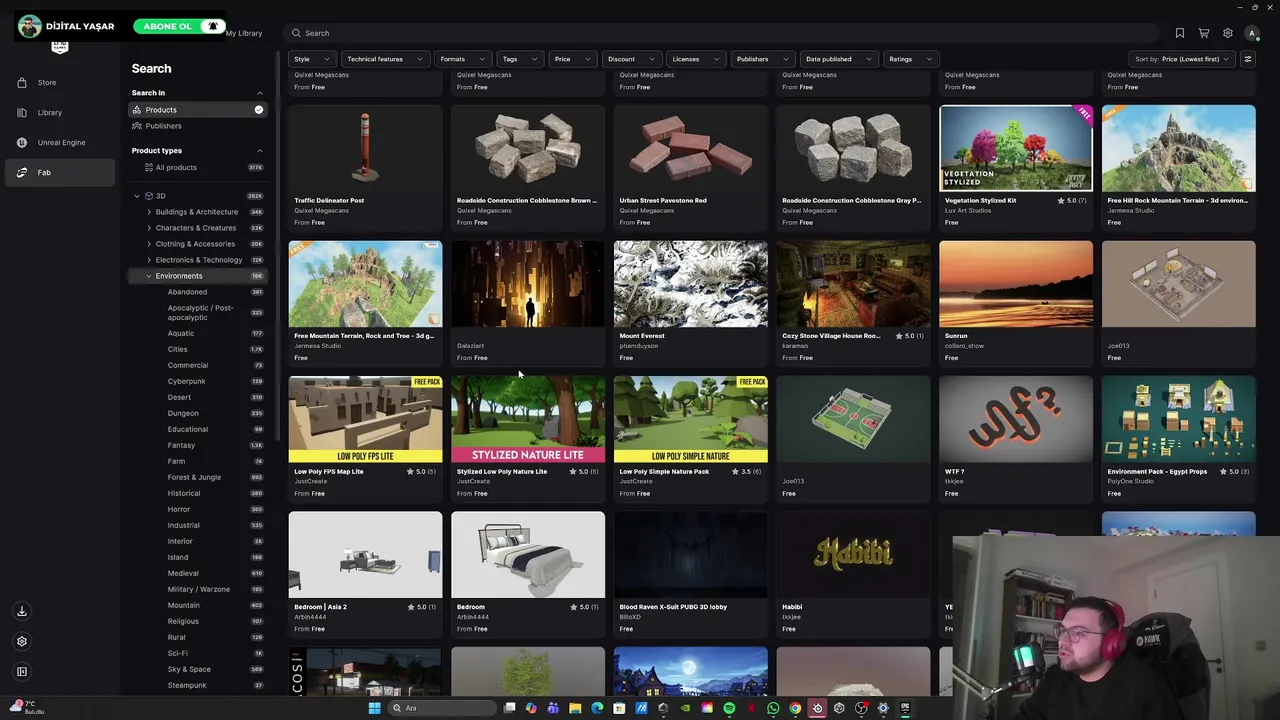Open the Technical features filter dropdown

pos(385,59)
